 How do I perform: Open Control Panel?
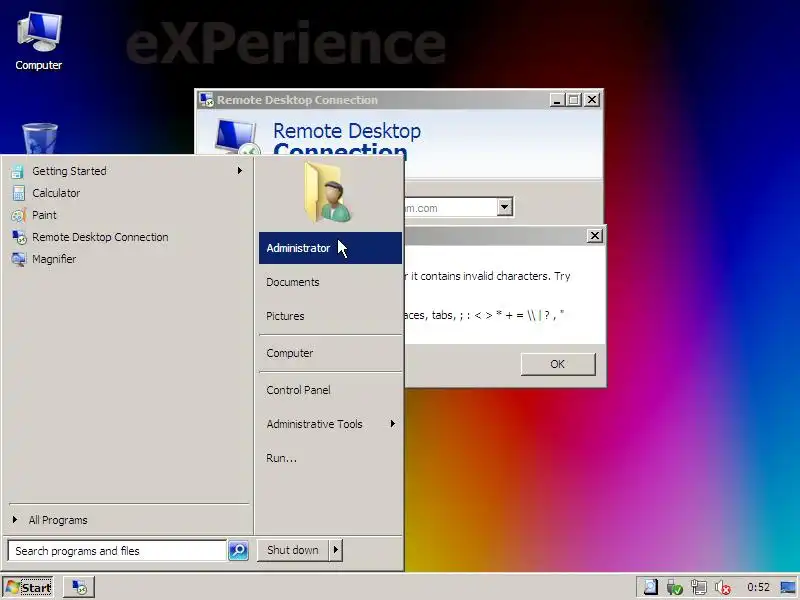click(330, 390)
